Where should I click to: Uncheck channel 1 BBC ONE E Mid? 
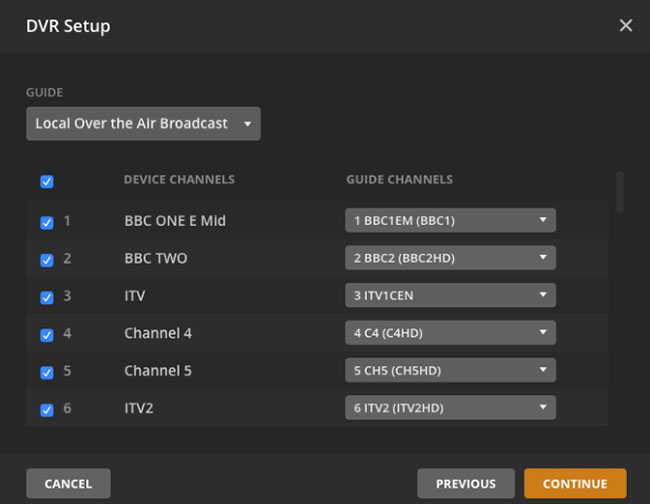[47, 222]
